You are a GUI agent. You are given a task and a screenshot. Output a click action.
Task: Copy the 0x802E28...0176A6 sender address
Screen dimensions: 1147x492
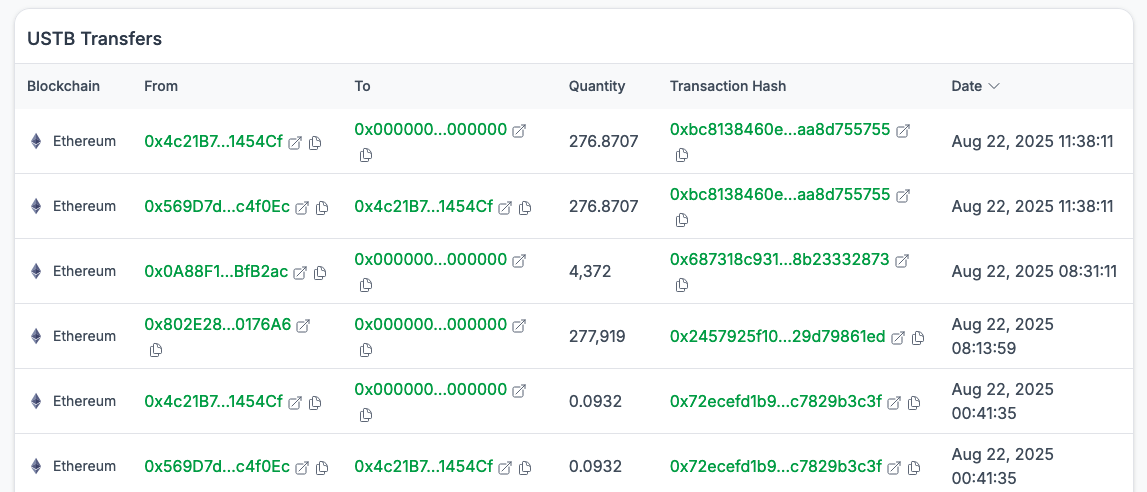click(x=156, y=350)
